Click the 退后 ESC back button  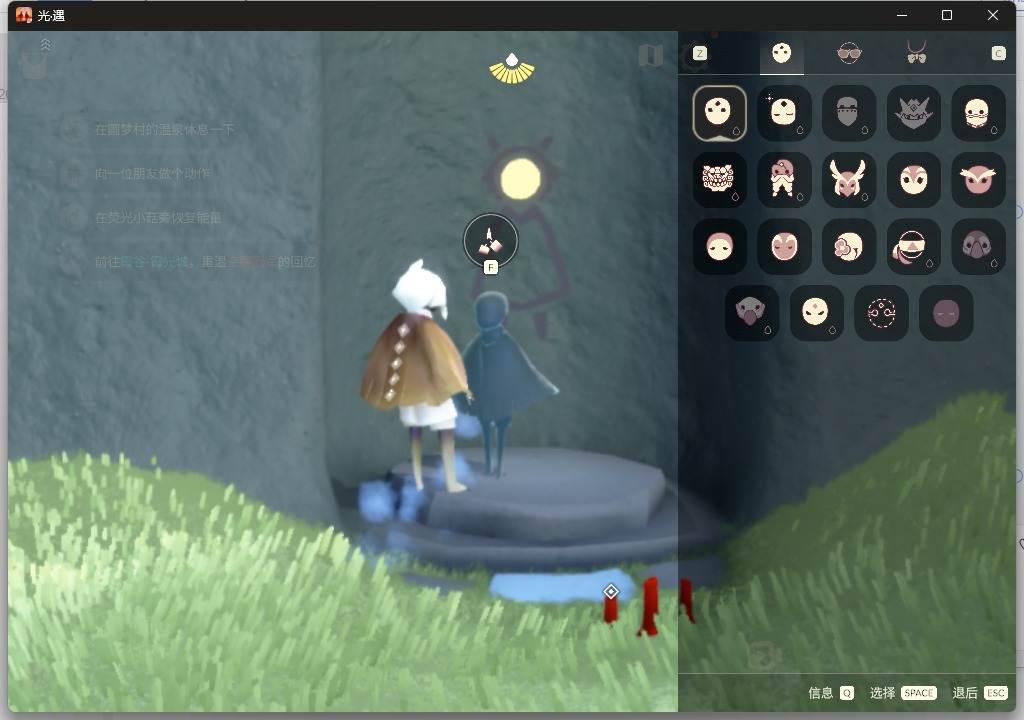980,693
